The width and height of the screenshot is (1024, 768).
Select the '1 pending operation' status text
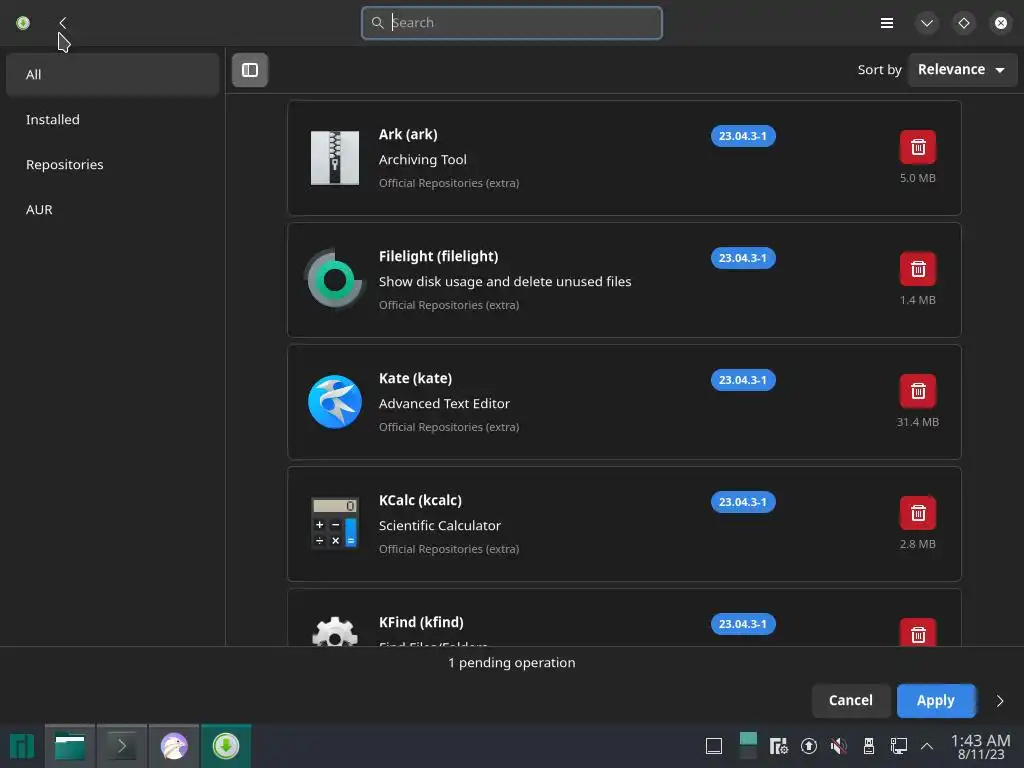point(511,663)
